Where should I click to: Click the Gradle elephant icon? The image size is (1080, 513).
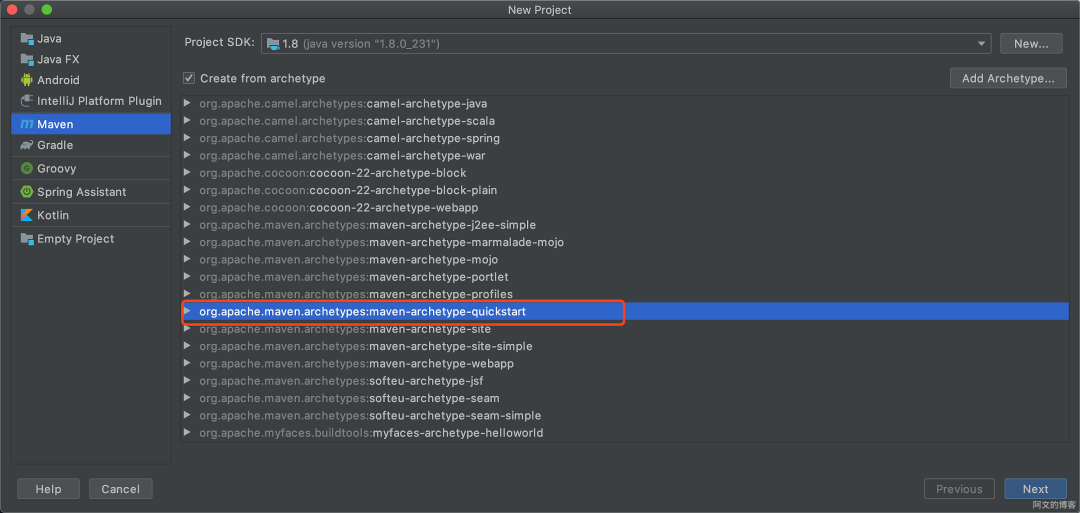click(27, 146)
